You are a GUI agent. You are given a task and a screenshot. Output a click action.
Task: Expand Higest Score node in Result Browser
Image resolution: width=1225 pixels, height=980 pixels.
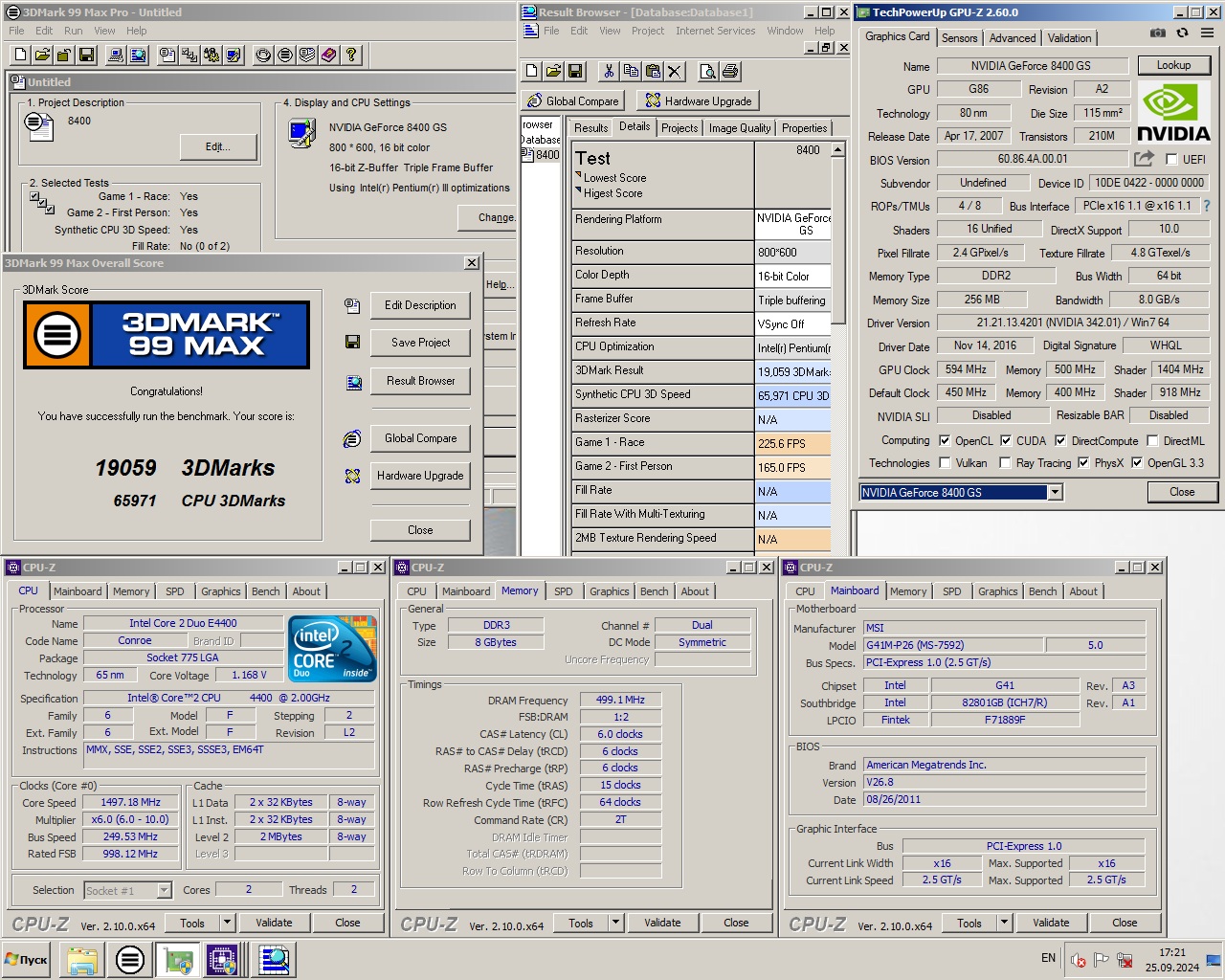(x=579, y=190)
